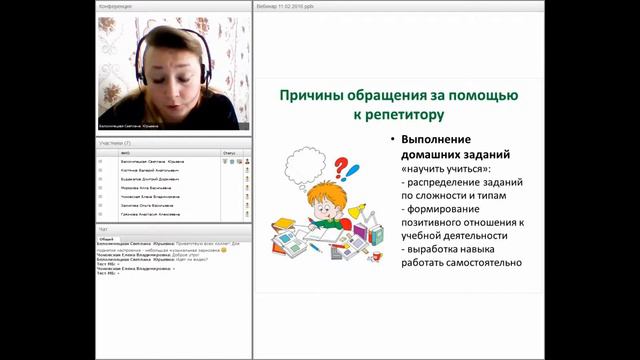This screenshot has width=640, height=360.
Task: Click left indicator icon beside Анастасия Алексеевна
Action: 100,214
